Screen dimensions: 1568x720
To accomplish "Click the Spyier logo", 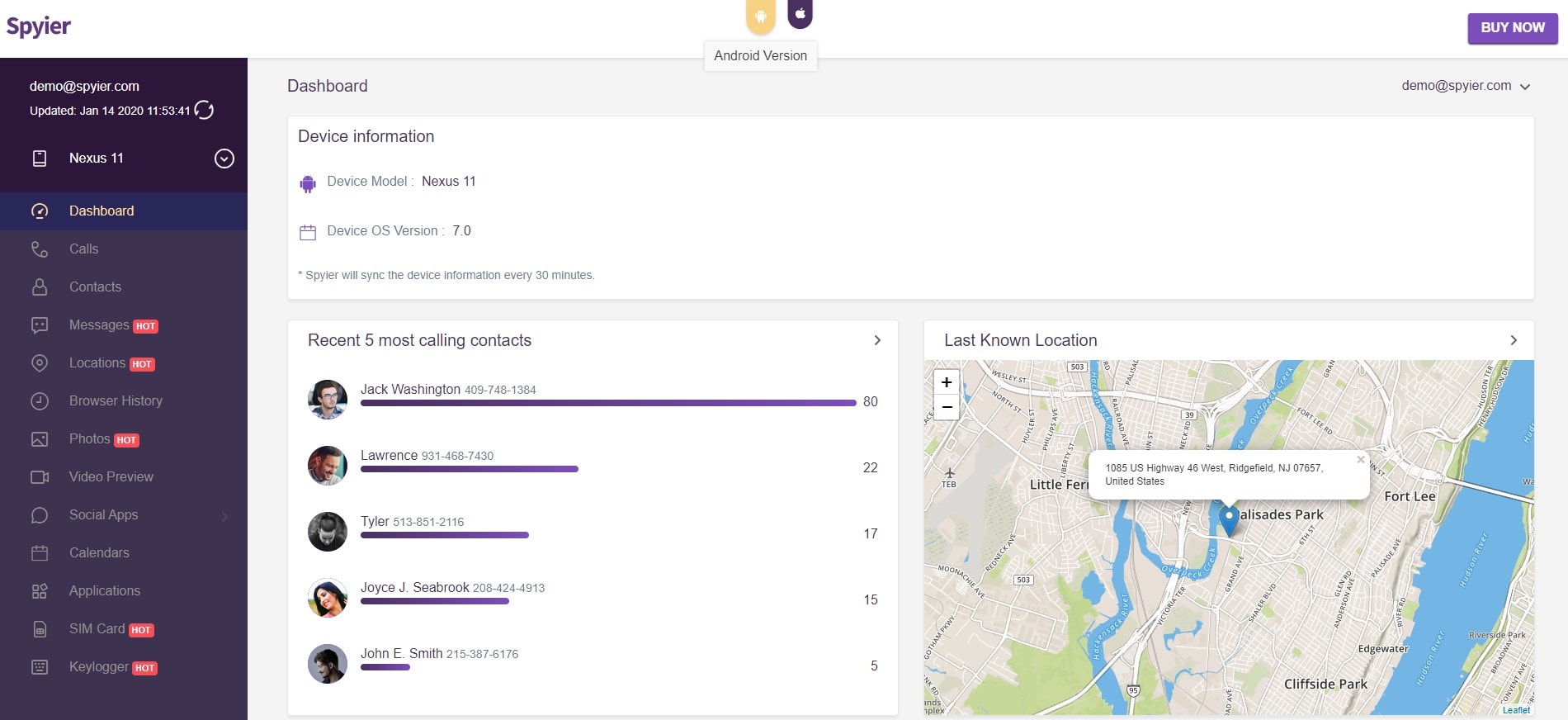I will click(39, 27).
